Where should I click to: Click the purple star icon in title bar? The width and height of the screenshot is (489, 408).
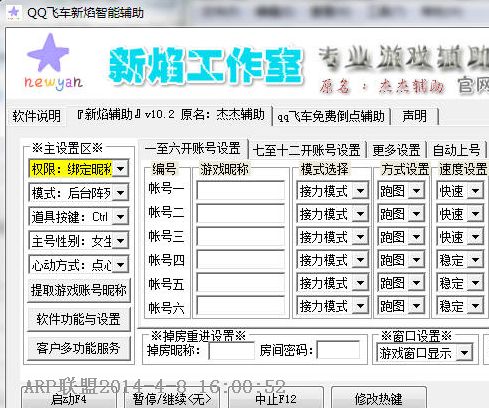point(14,12)
